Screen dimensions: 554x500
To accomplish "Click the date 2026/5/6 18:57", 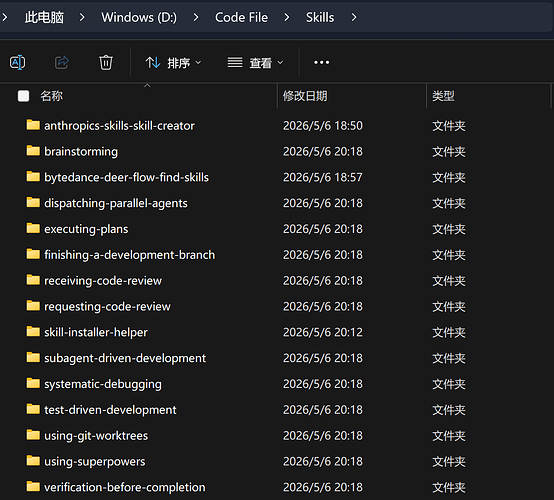I will tap(323, 177).
